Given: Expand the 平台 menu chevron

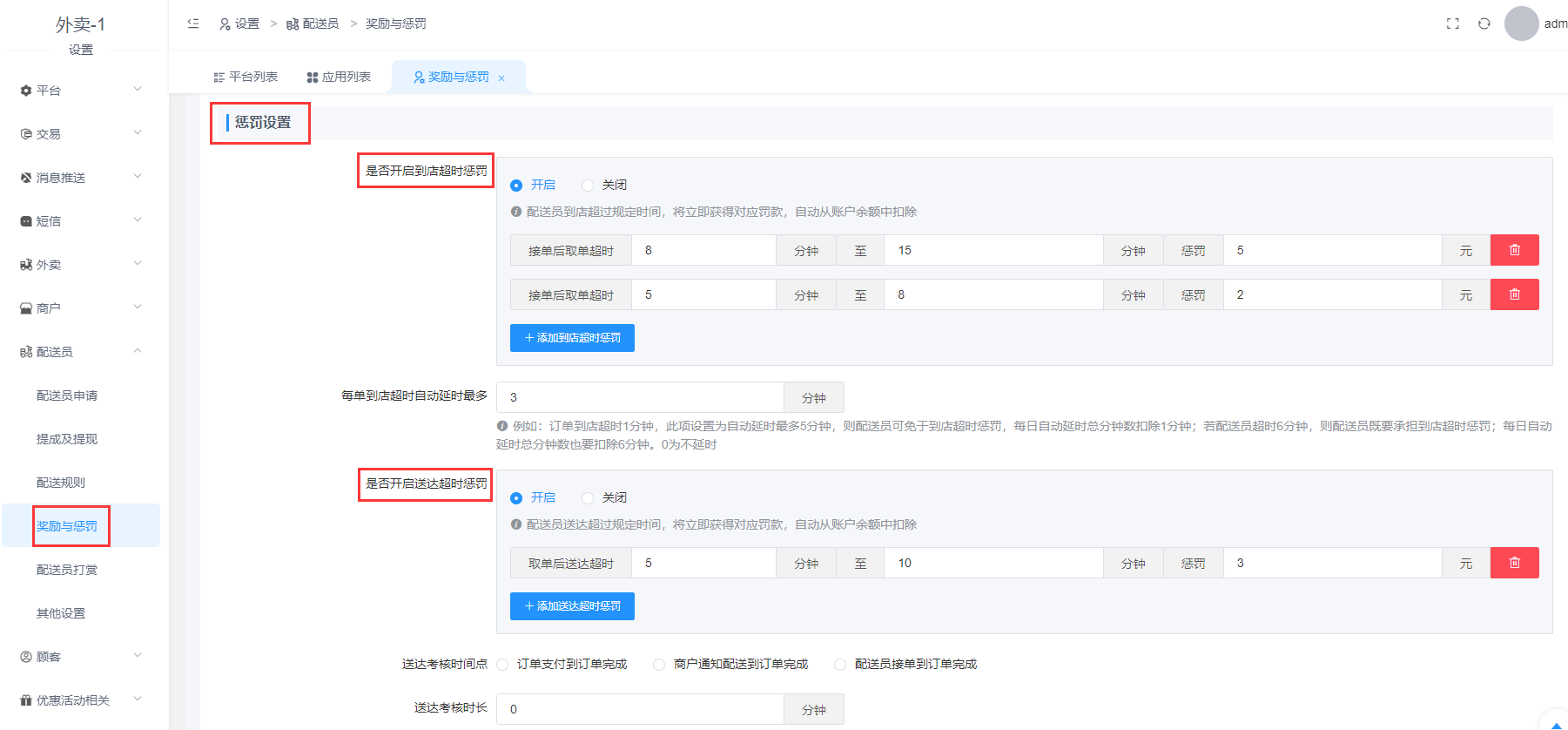Looking at the screenshot, I should [138, 90].
